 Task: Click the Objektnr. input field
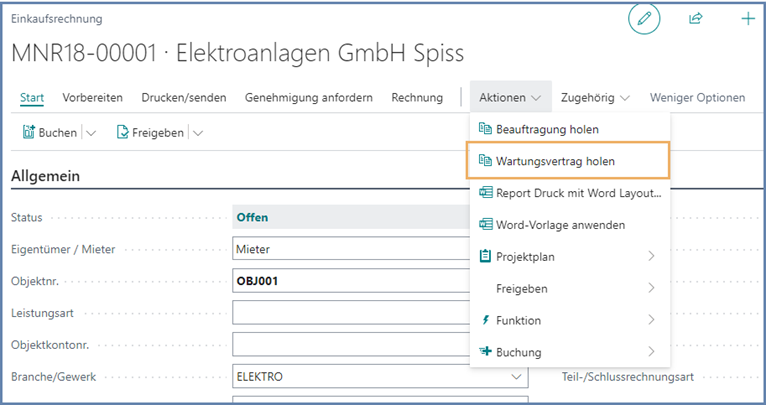(348, 281)
